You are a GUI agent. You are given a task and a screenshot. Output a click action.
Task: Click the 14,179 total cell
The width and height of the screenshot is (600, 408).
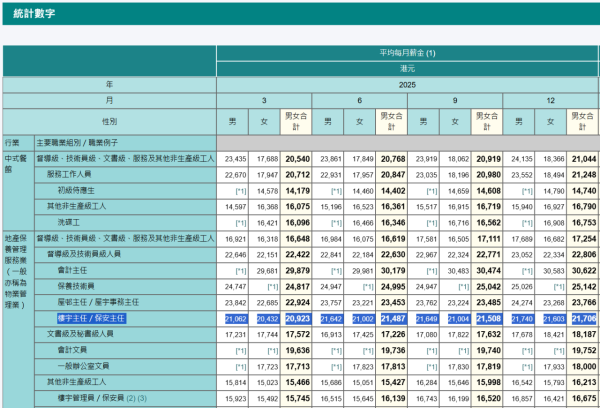click(296, 191)
